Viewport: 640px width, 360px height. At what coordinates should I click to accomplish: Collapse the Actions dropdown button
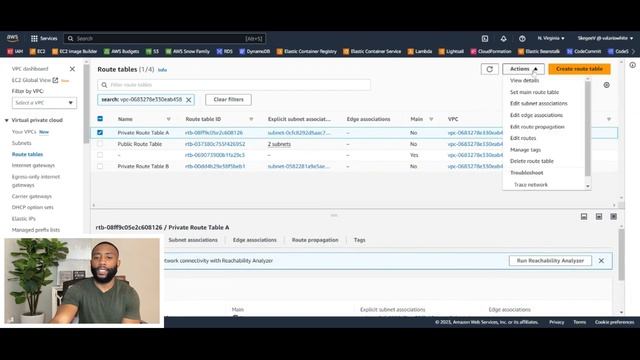pos(523,69)
